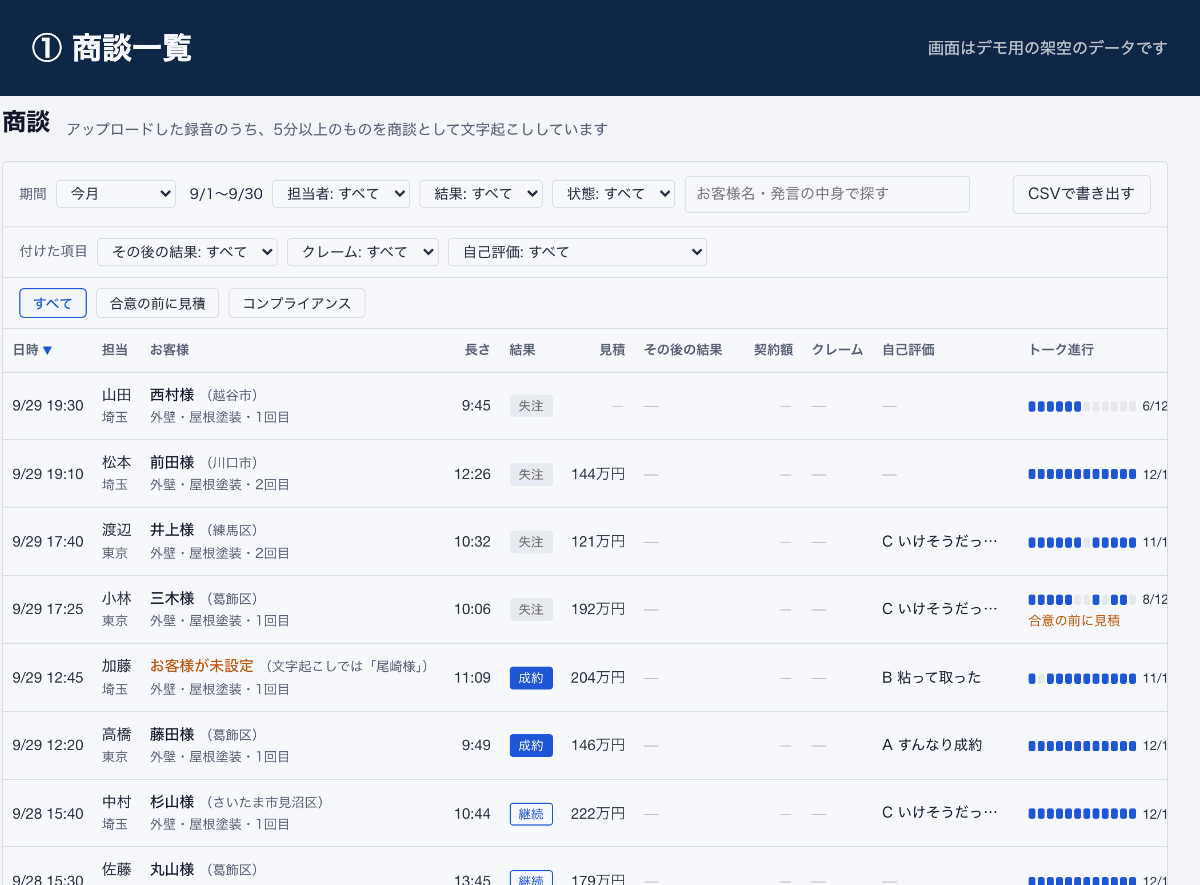Click the 合意の前に見積 tag in 三木様 row
This screenshot has height=885, width=1200.
(x=1074, y=621)
